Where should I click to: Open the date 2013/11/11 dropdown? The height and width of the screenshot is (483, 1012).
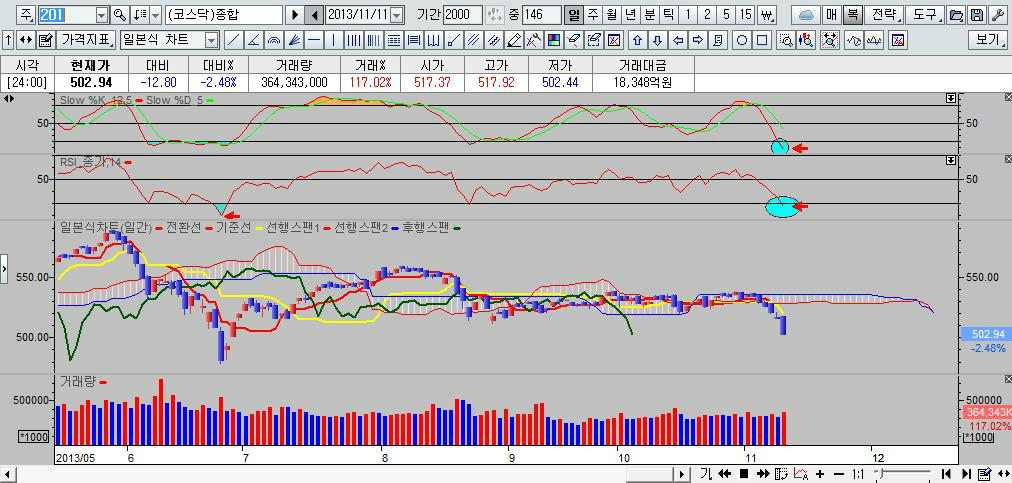397,15
